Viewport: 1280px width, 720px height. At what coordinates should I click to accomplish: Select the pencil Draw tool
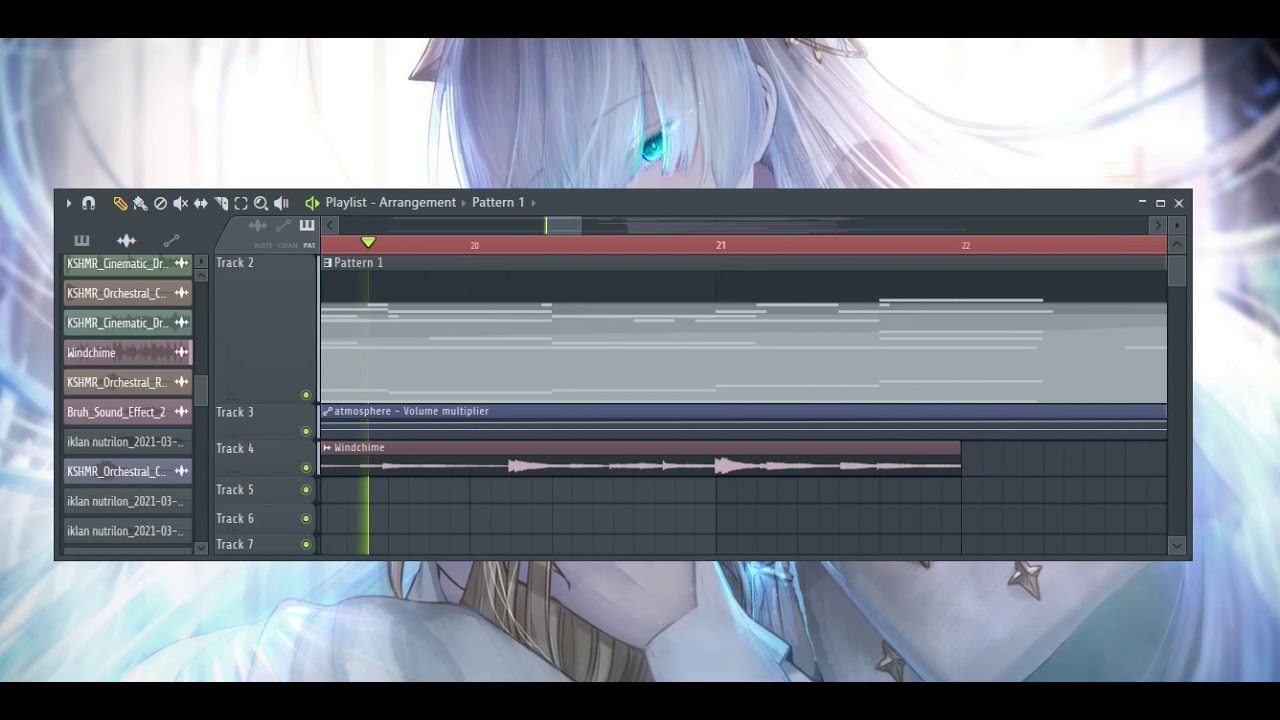(120, 203)
